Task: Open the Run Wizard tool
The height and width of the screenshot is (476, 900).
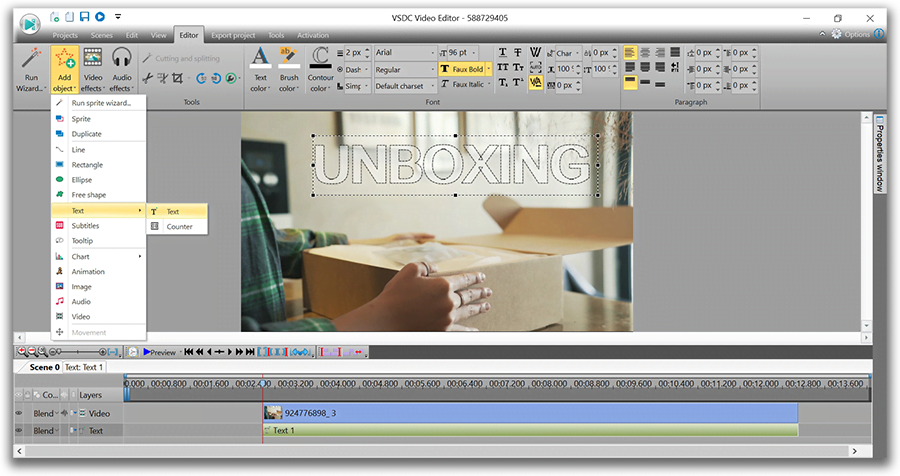Action: (x=31, y=70)
